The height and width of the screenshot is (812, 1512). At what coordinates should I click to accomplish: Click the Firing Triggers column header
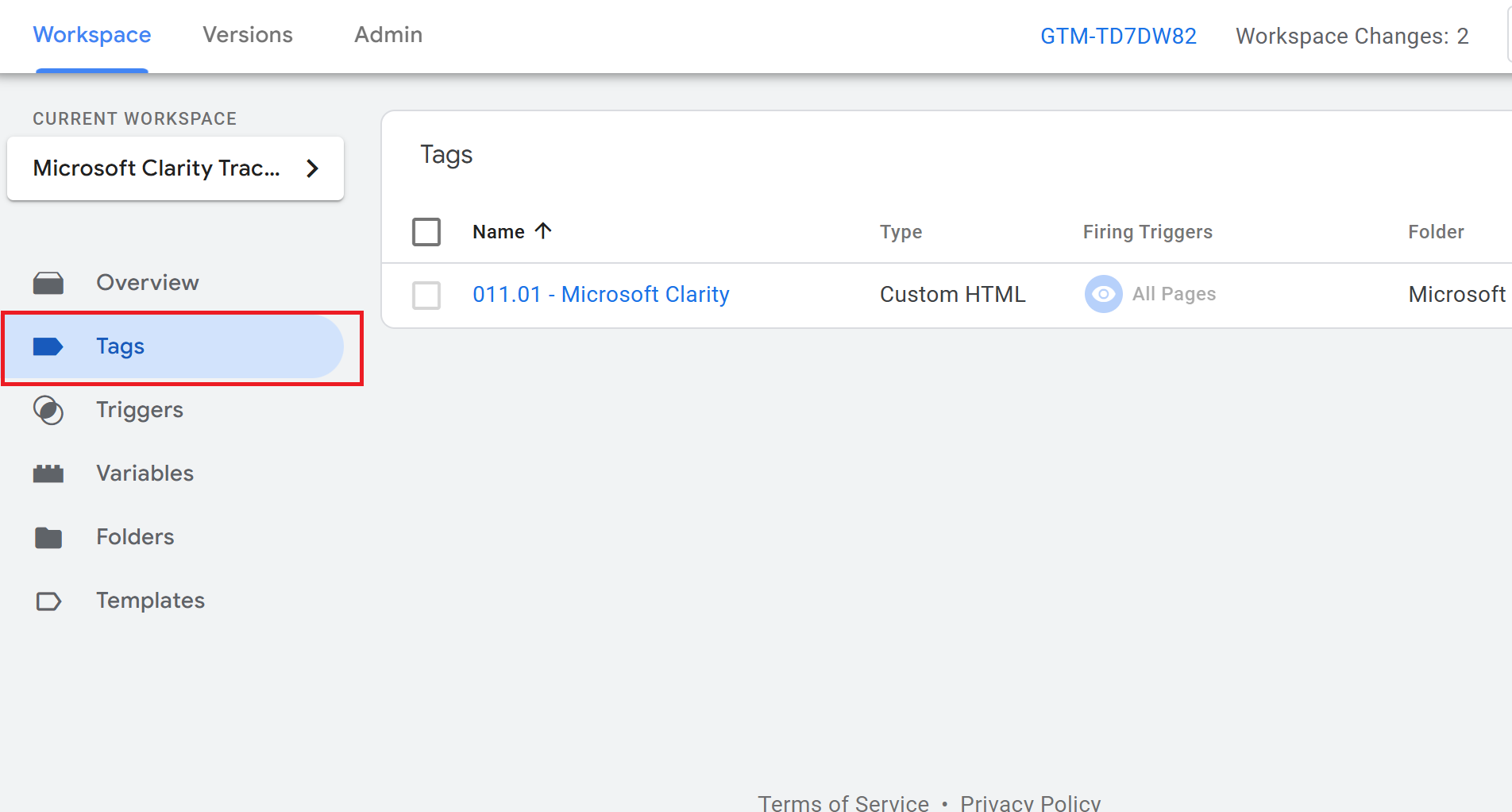1147,232
